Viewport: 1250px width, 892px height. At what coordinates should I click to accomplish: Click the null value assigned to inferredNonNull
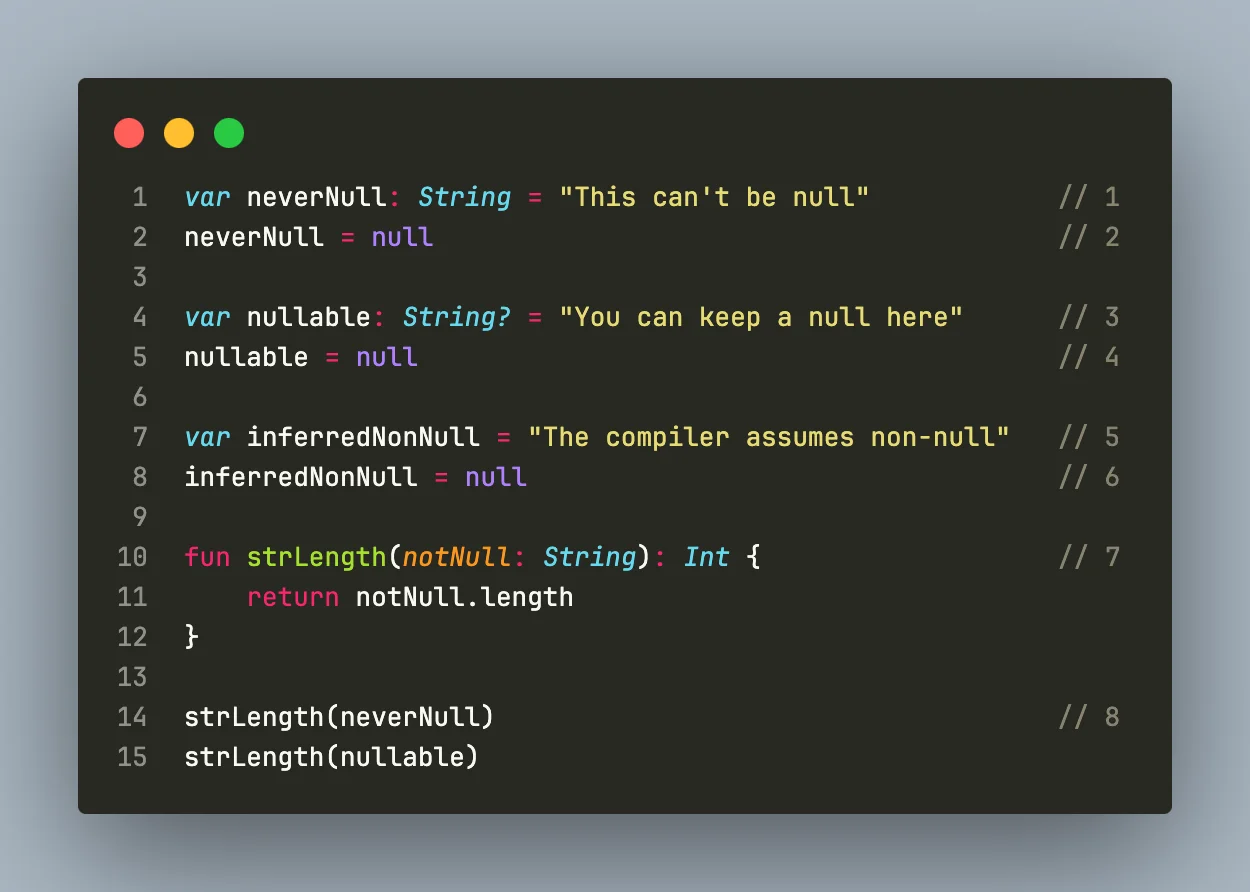coord(496,477)
